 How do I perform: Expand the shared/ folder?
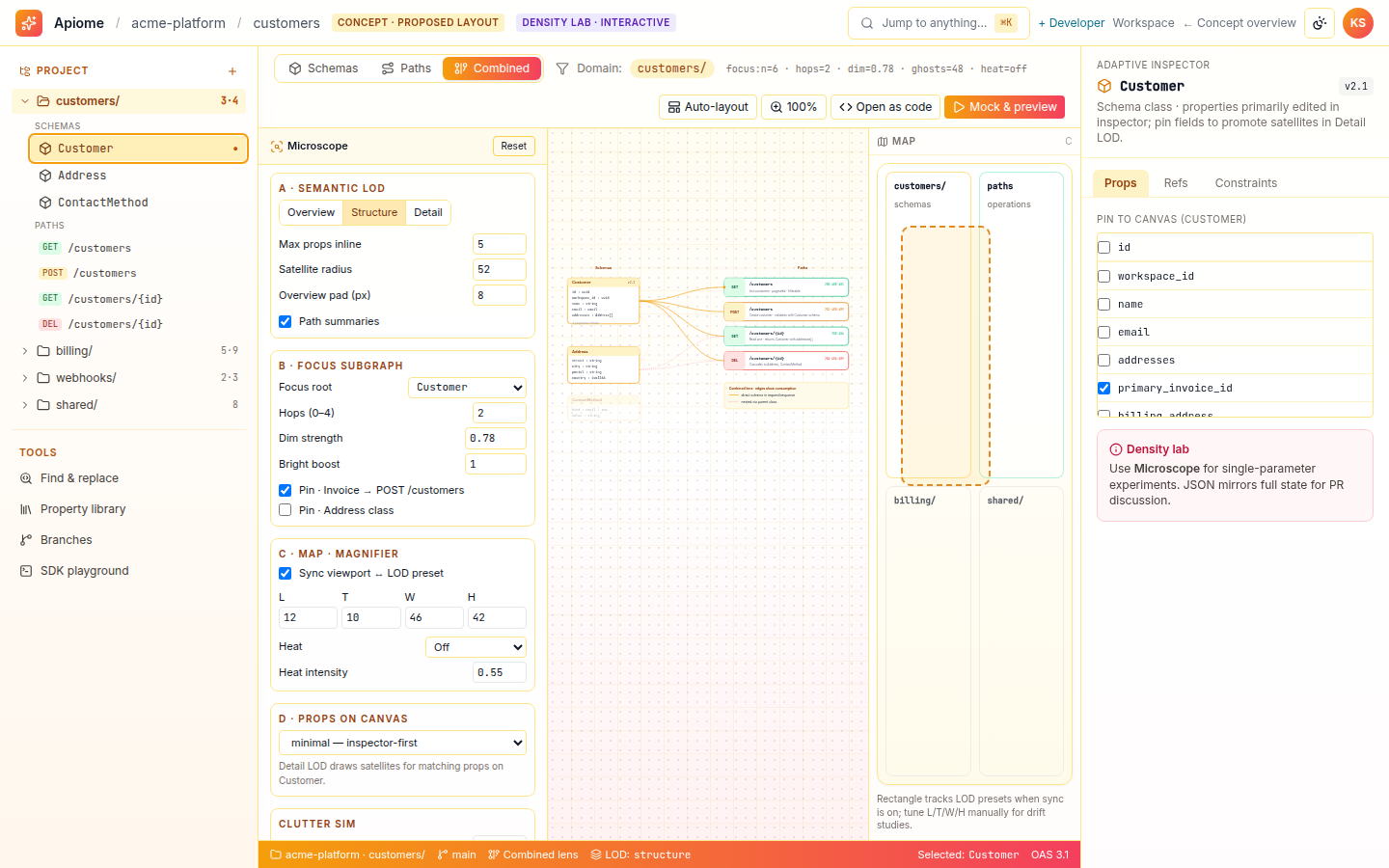tap(25, 405)
